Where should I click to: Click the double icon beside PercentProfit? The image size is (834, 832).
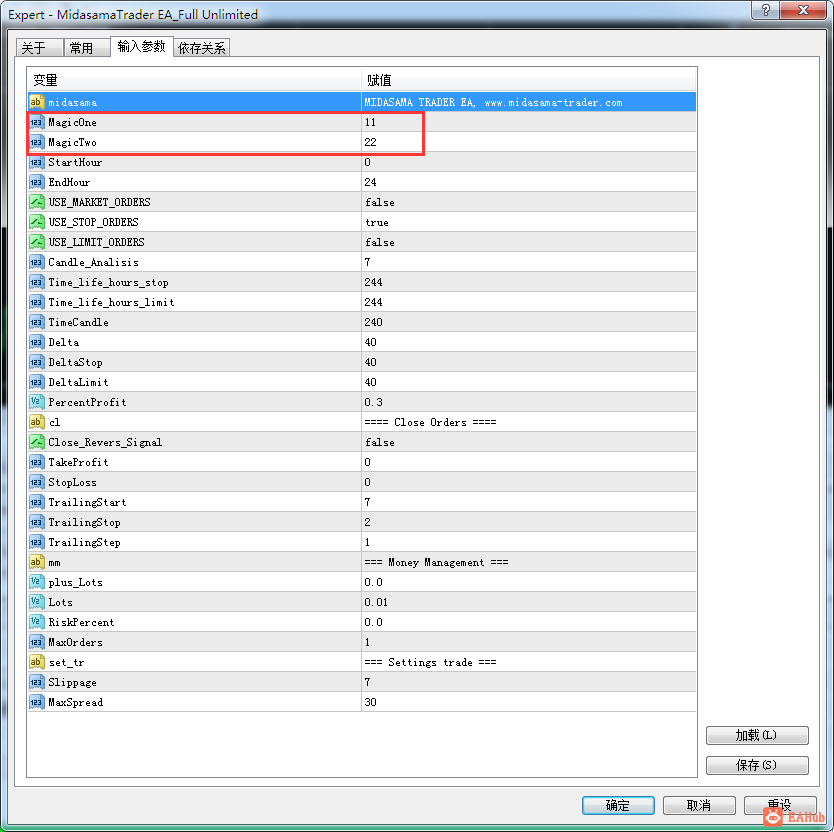pos(36,402)
